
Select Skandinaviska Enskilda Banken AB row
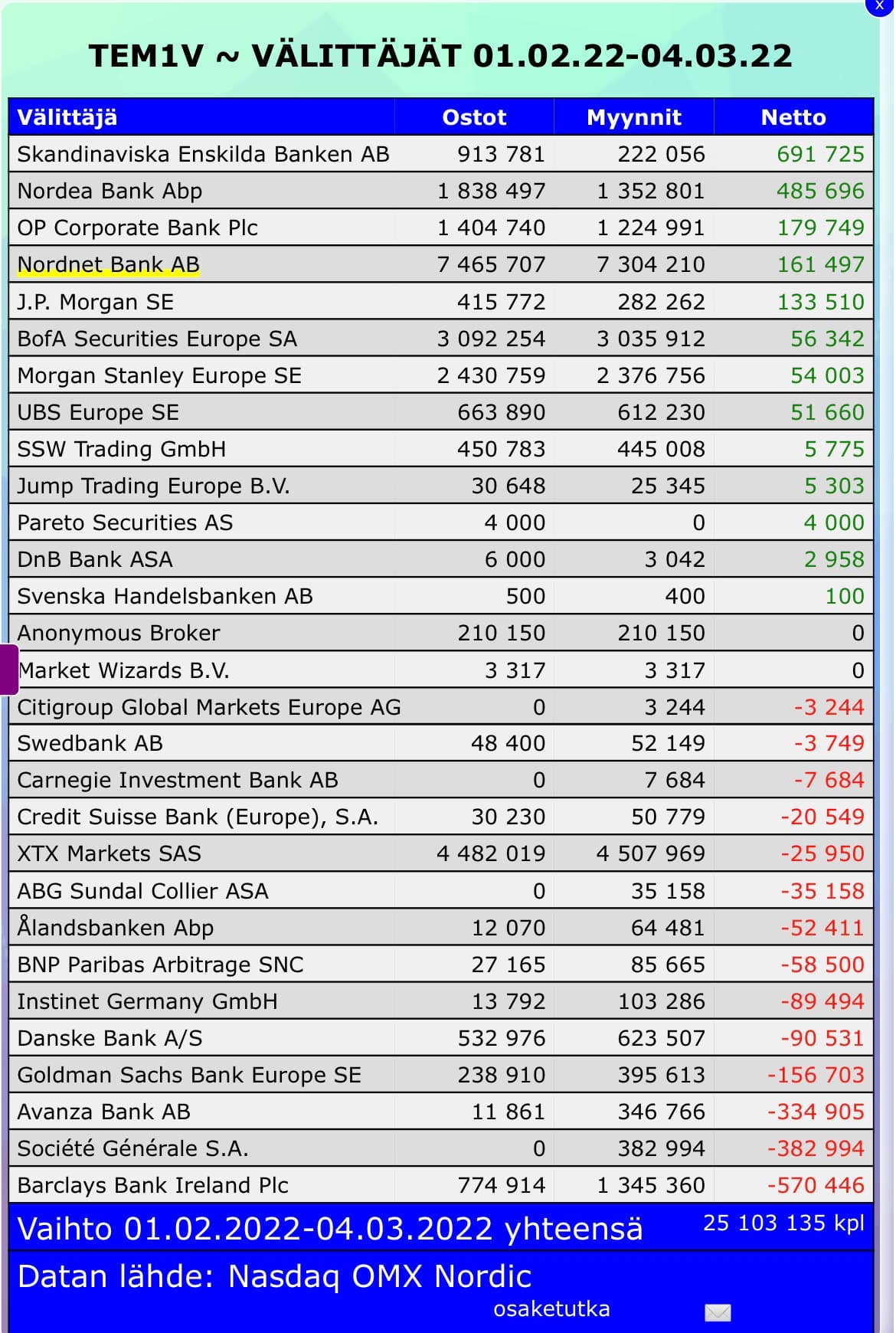[x=441, y=154]
